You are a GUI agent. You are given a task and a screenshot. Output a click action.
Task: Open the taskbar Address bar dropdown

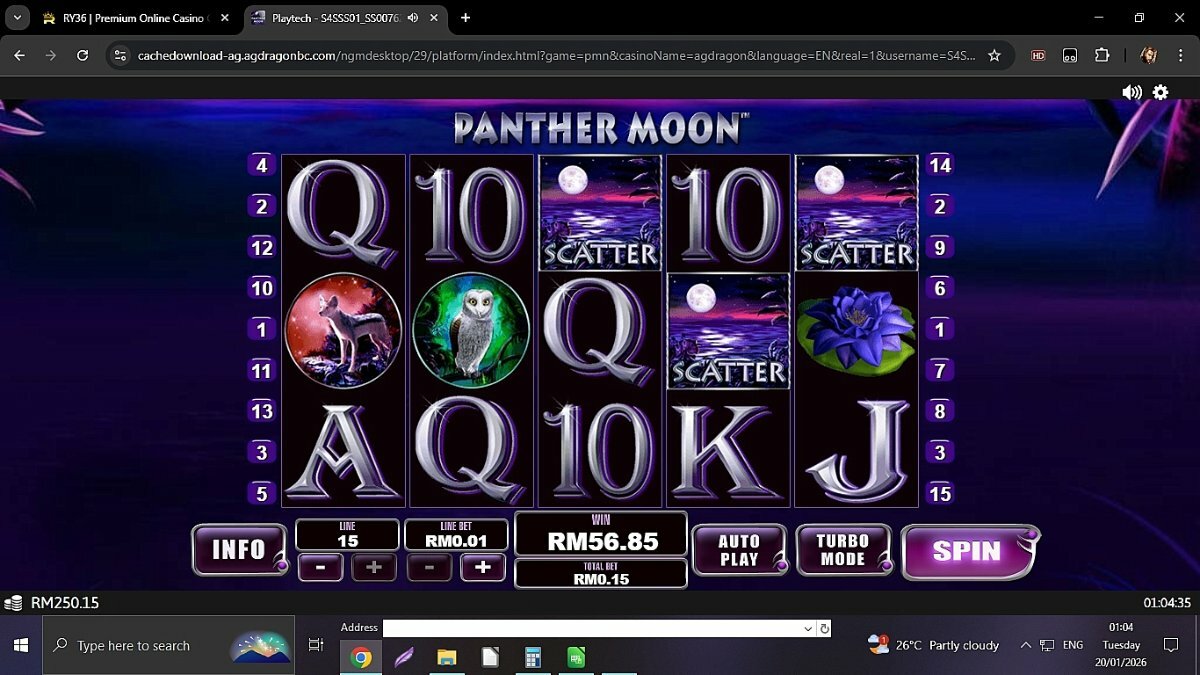coord(808,628)
